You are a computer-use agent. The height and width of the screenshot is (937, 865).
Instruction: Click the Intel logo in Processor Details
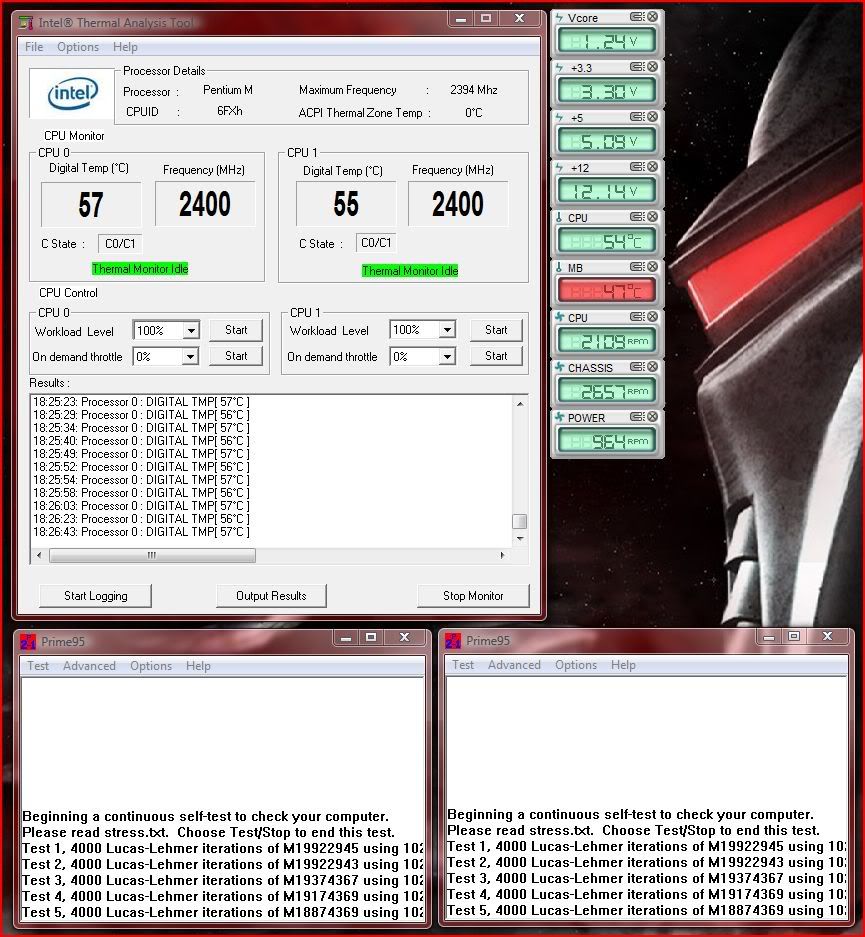coord(72,93)
